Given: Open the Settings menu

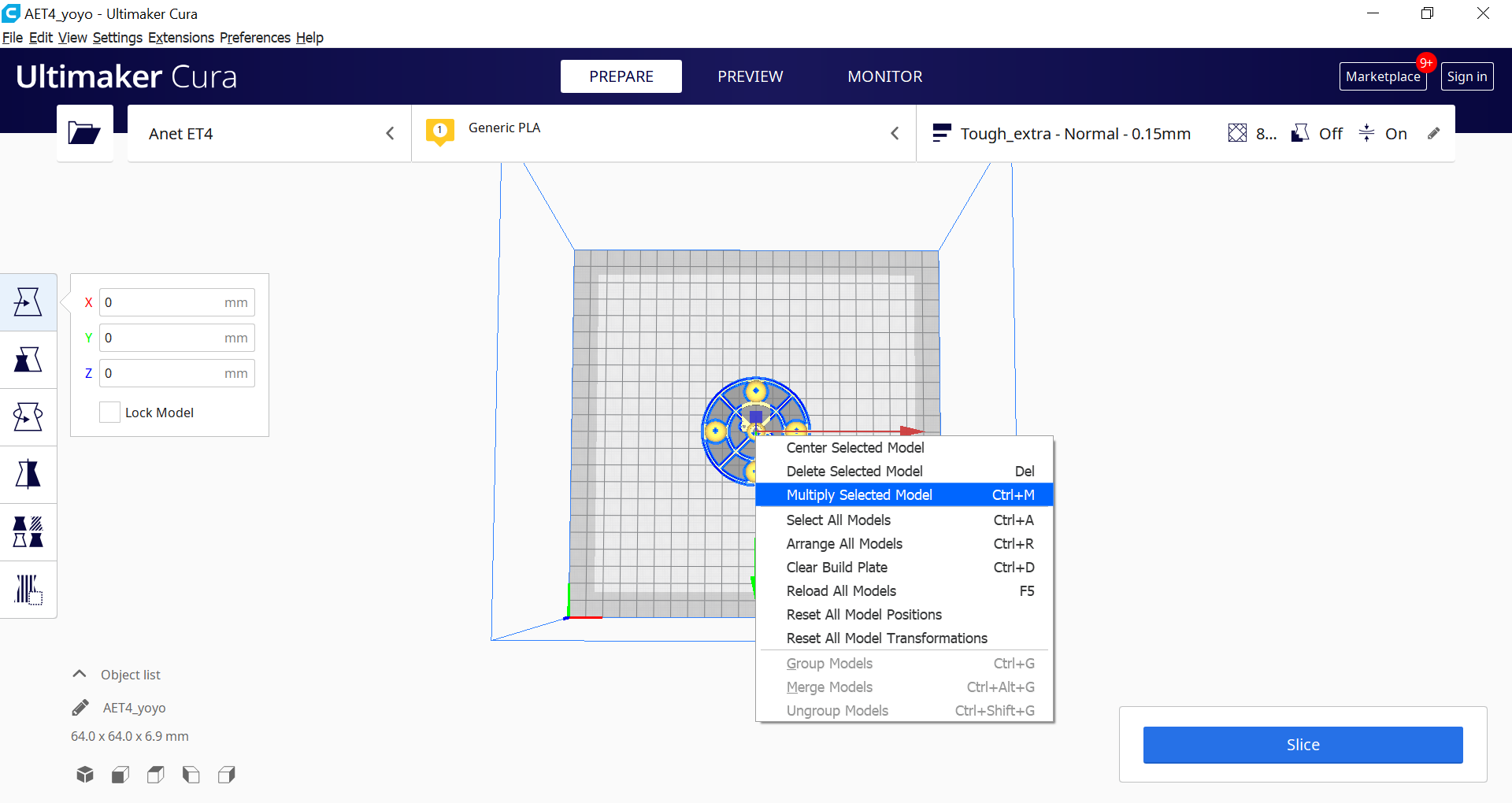Looking at the screenshot, I should pyautogui.click(x=117, y=38).
